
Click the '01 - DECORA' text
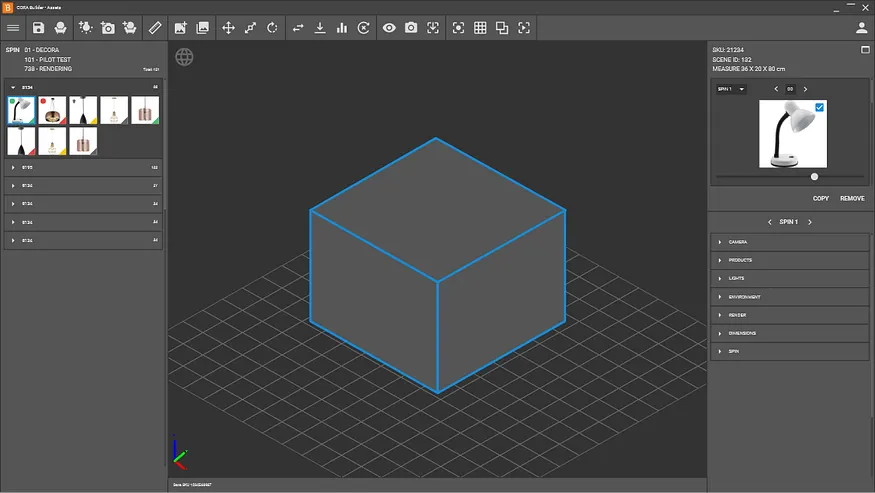click(41, 50)
